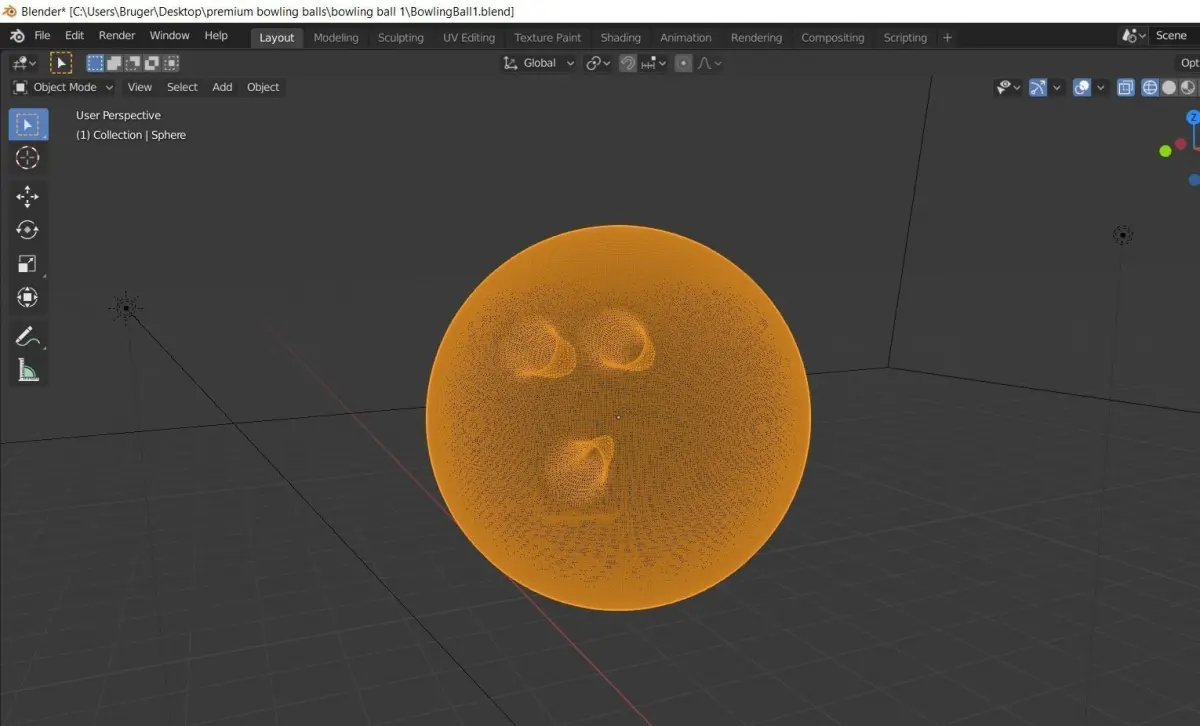
Task: Choose Extend selection mode icon
Action: [x=113, y=63]
